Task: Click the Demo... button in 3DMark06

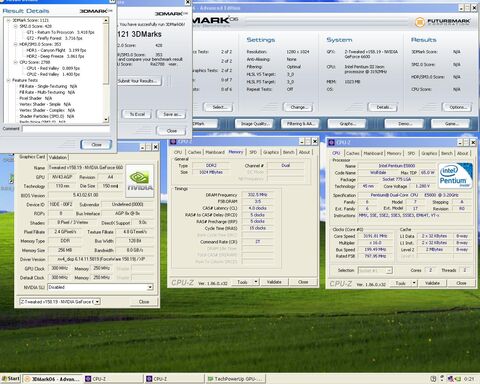Action: click(x=404, y=124)
